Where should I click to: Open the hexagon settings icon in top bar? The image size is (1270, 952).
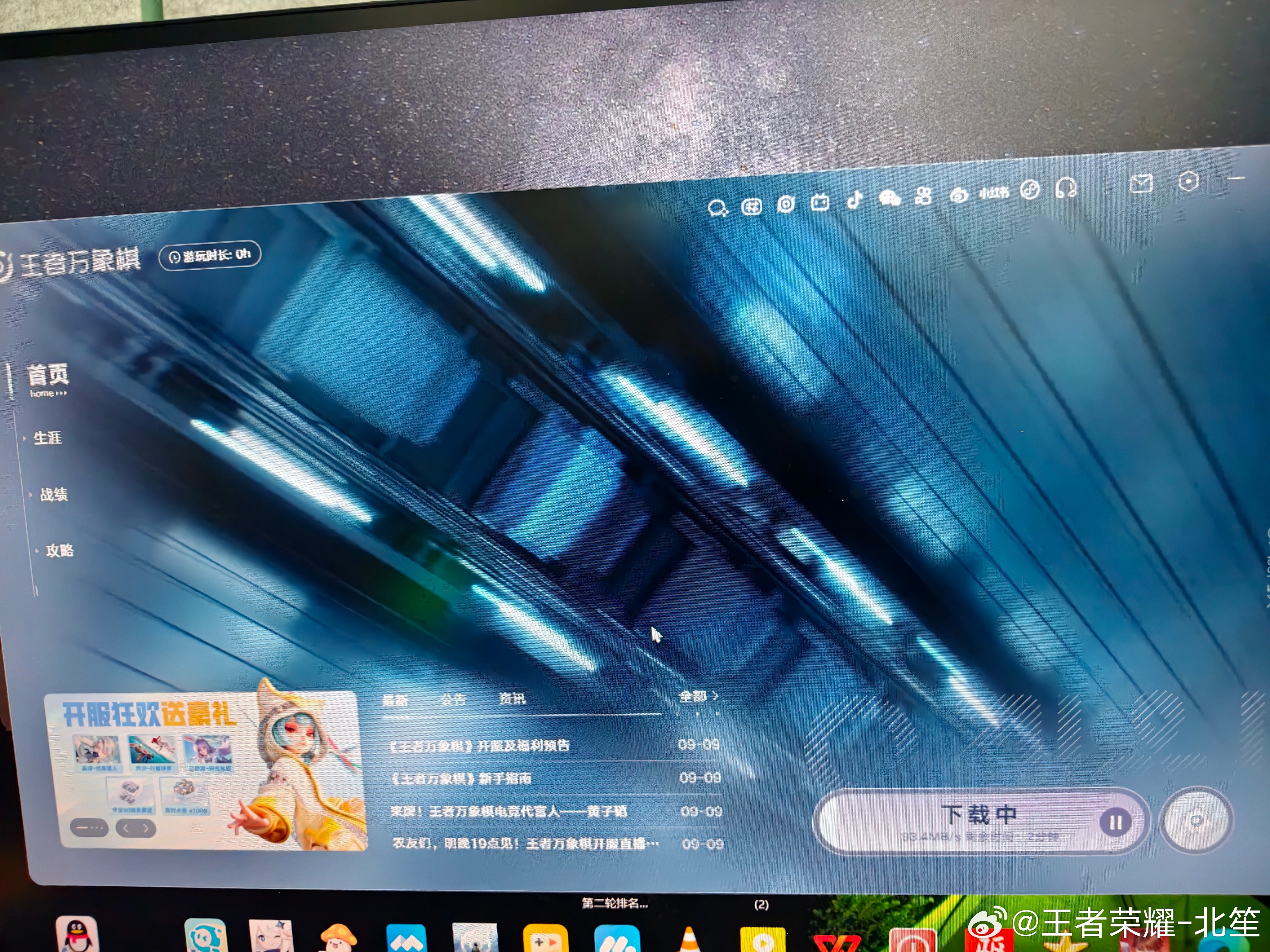tap(1188, 181)
